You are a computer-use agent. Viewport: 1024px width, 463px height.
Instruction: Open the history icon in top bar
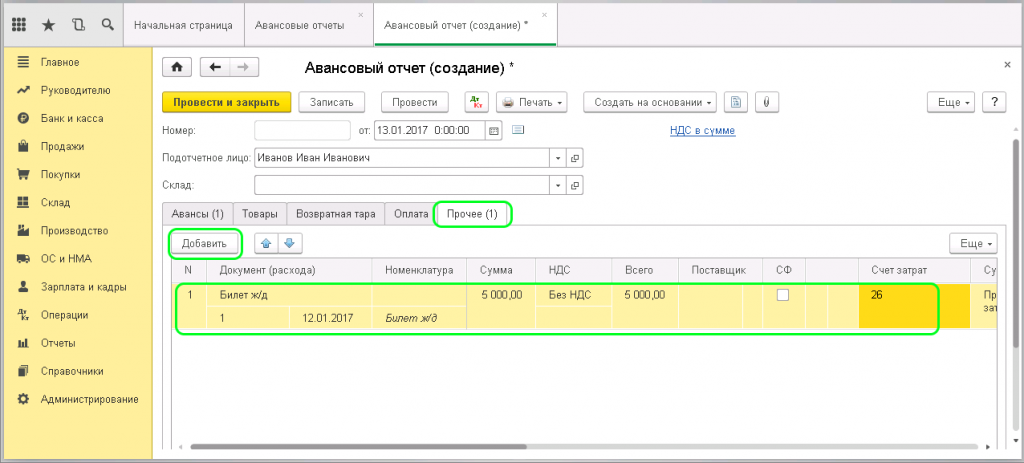(x=79, y=23)
